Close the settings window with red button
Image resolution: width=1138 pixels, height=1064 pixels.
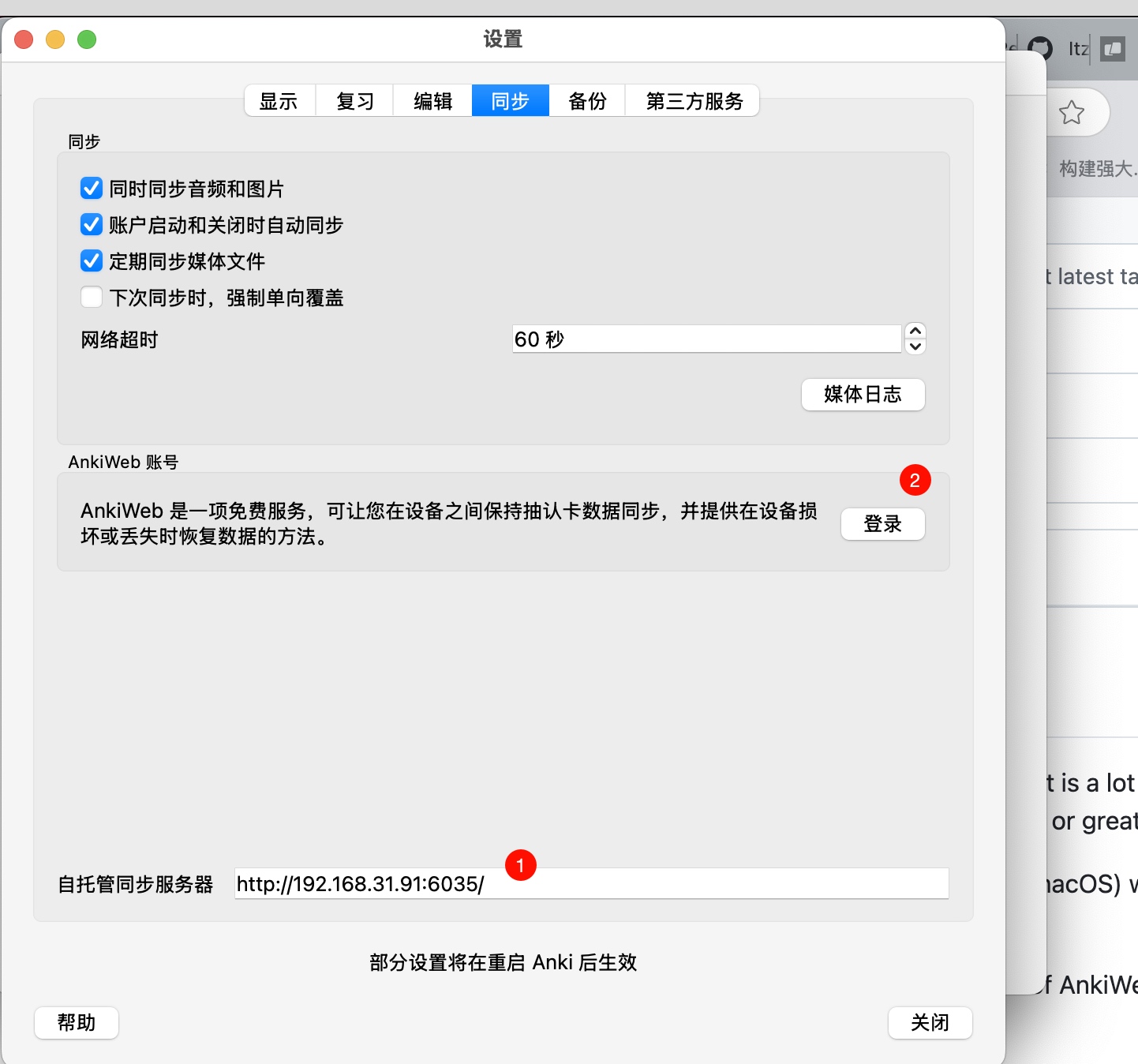[x=24, y=39]
